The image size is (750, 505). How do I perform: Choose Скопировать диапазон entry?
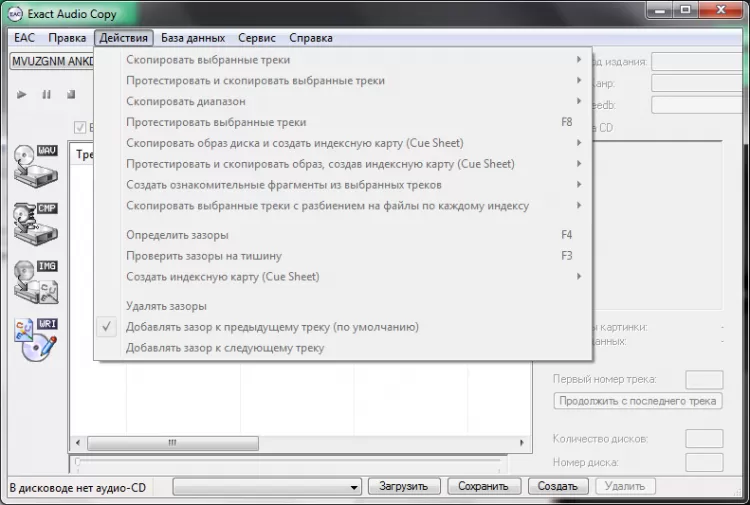[x=343, y=101]
